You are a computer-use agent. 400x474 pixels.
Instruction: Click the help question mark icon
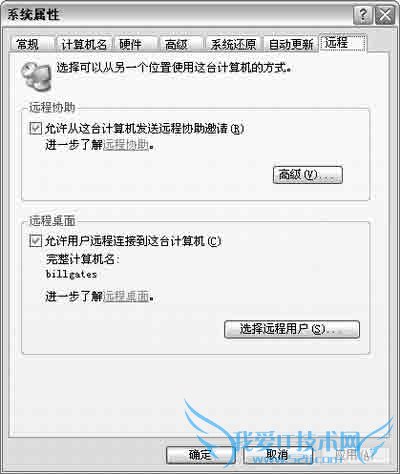click(x=363, y=15)
